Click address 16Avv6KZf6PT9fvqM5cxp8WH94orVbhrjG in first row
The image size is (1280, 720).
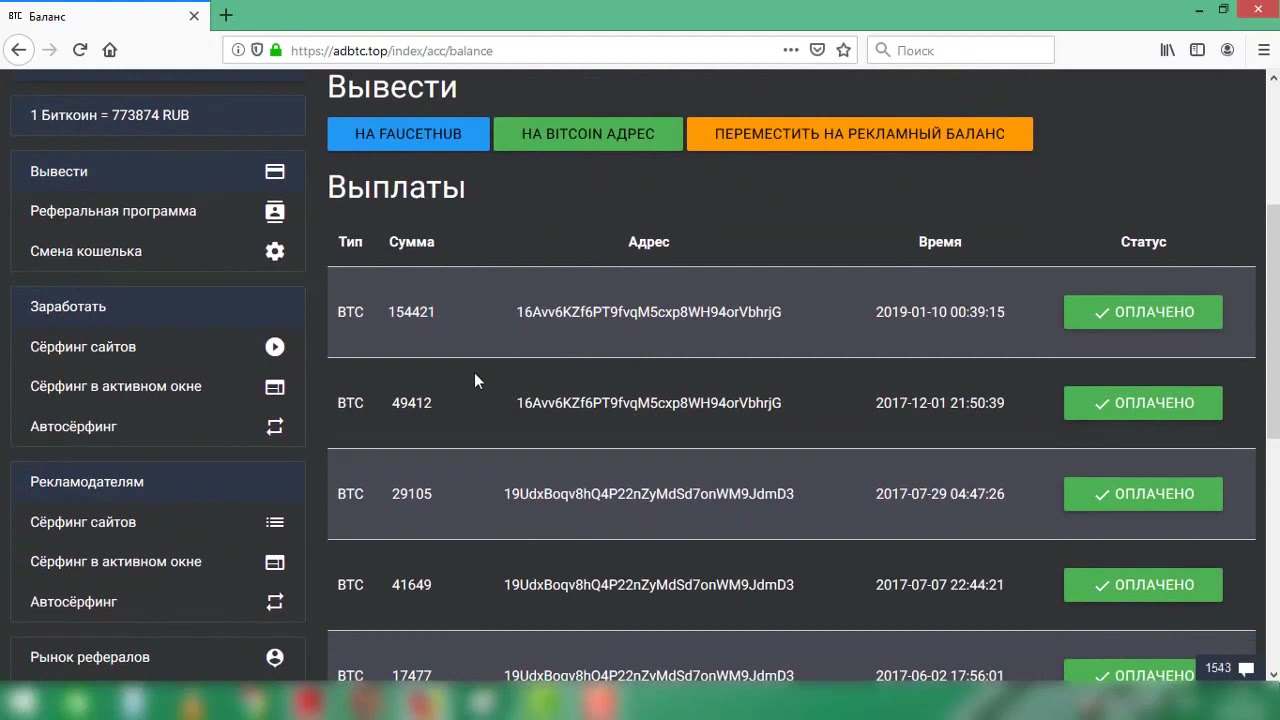(x=649, y=312)
